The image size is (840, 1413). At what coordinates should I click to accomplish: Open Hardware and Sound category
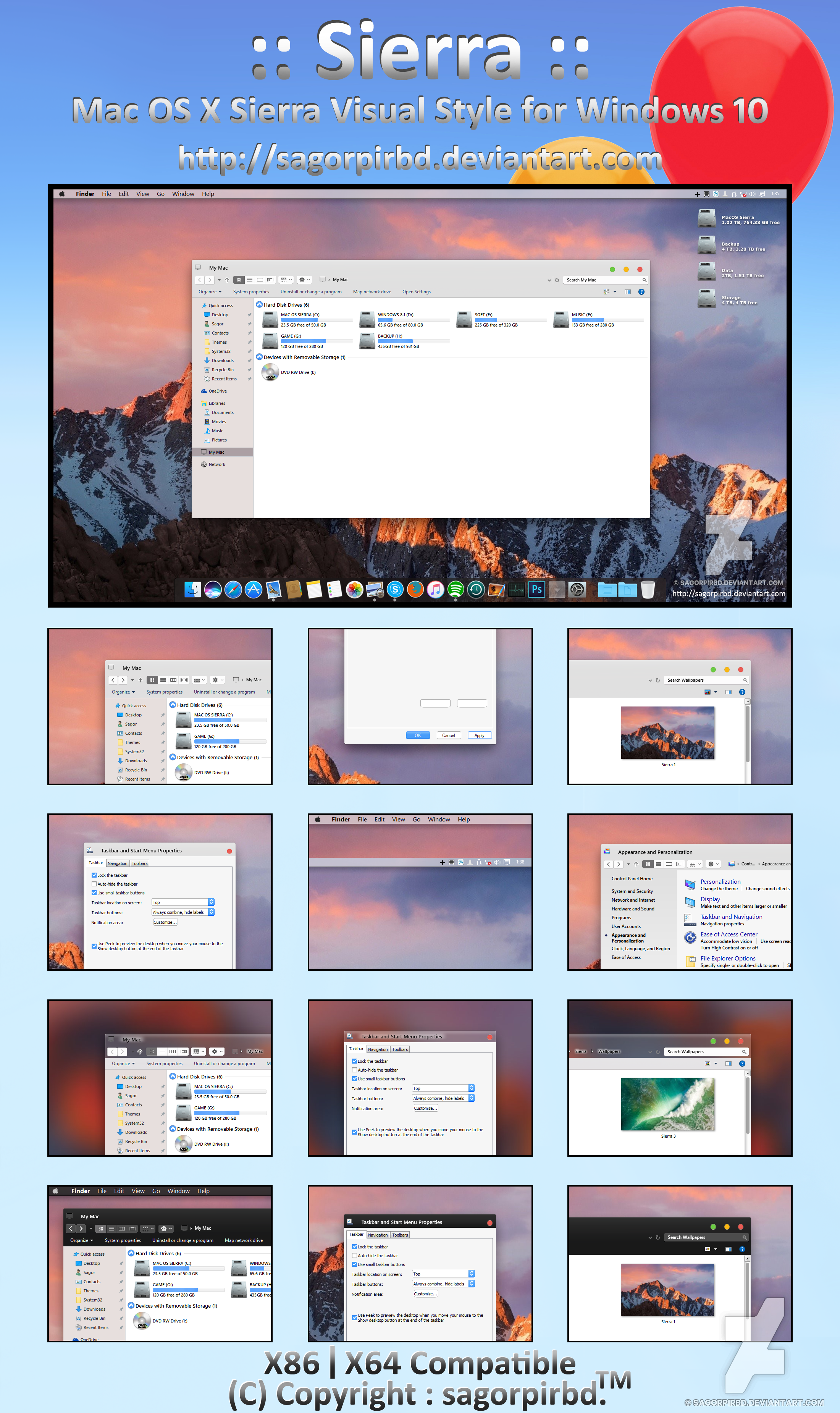click(633, 909)
